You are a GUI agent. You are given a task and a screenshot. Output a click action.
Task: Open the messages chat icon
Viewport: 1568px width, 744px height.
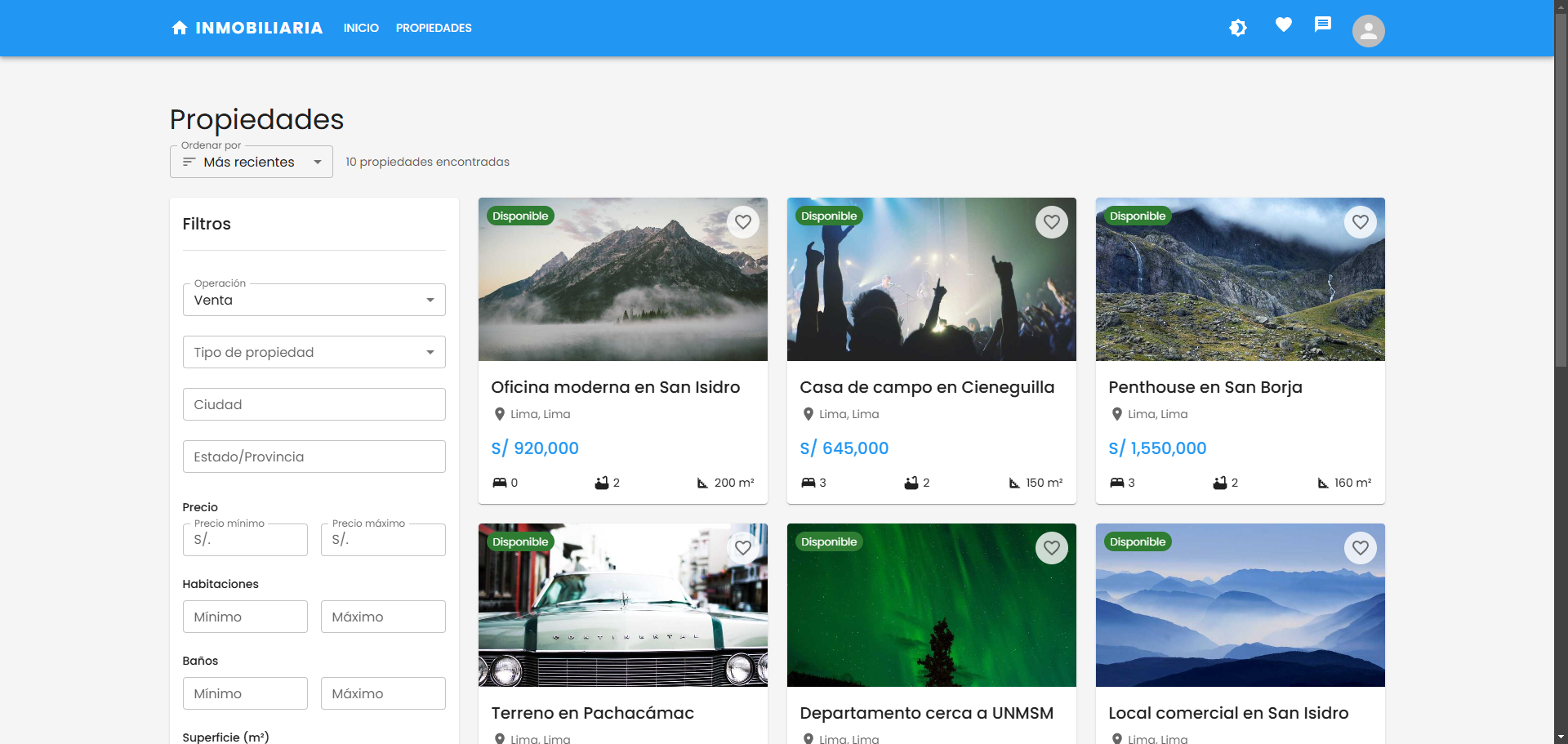pyautogui.click(x=1323, y=25)
